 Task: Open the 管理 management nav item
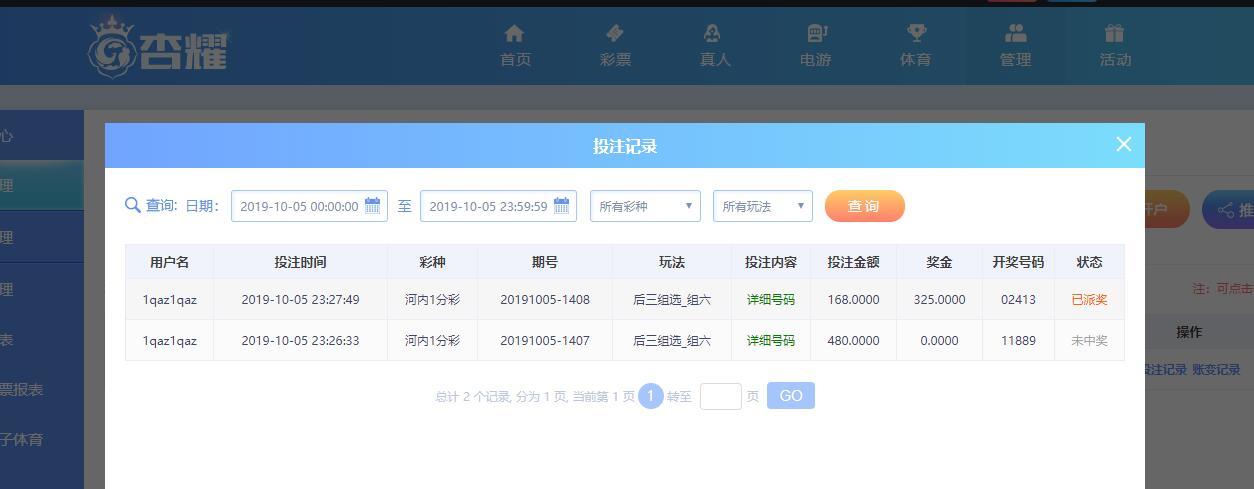click(x=1015, y=46)
